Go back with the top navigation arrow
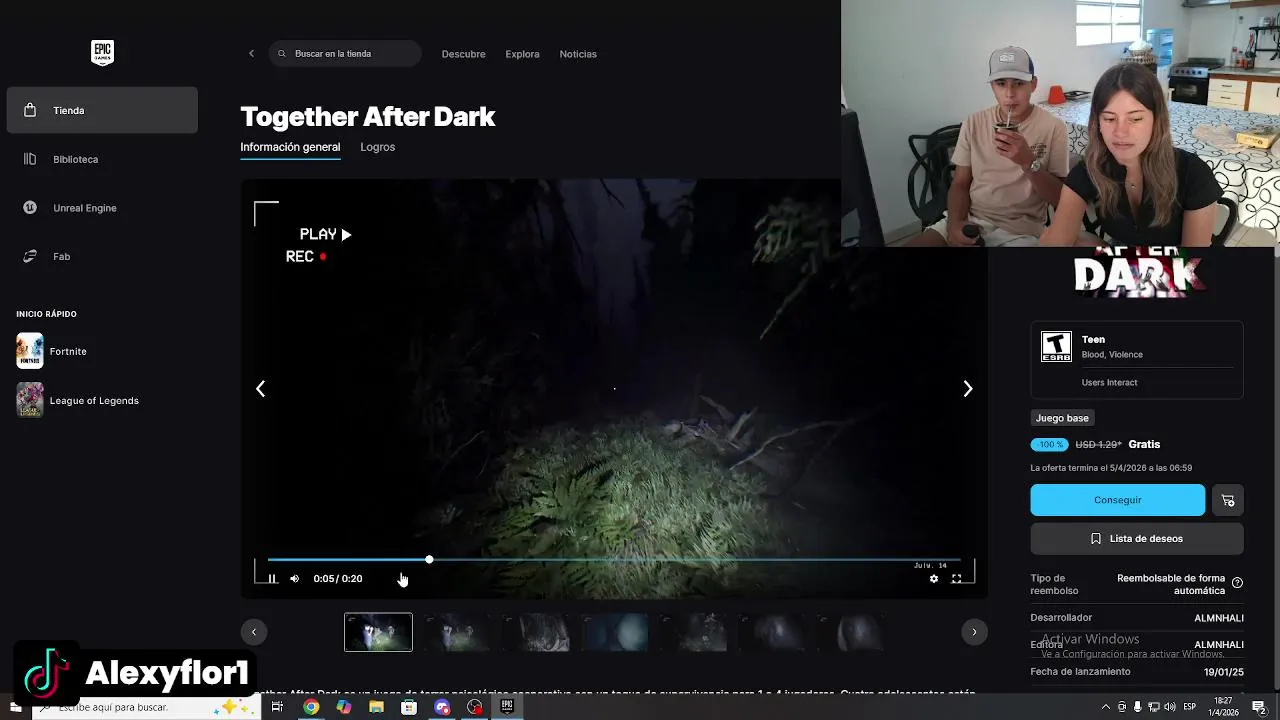 pos(251,54)
